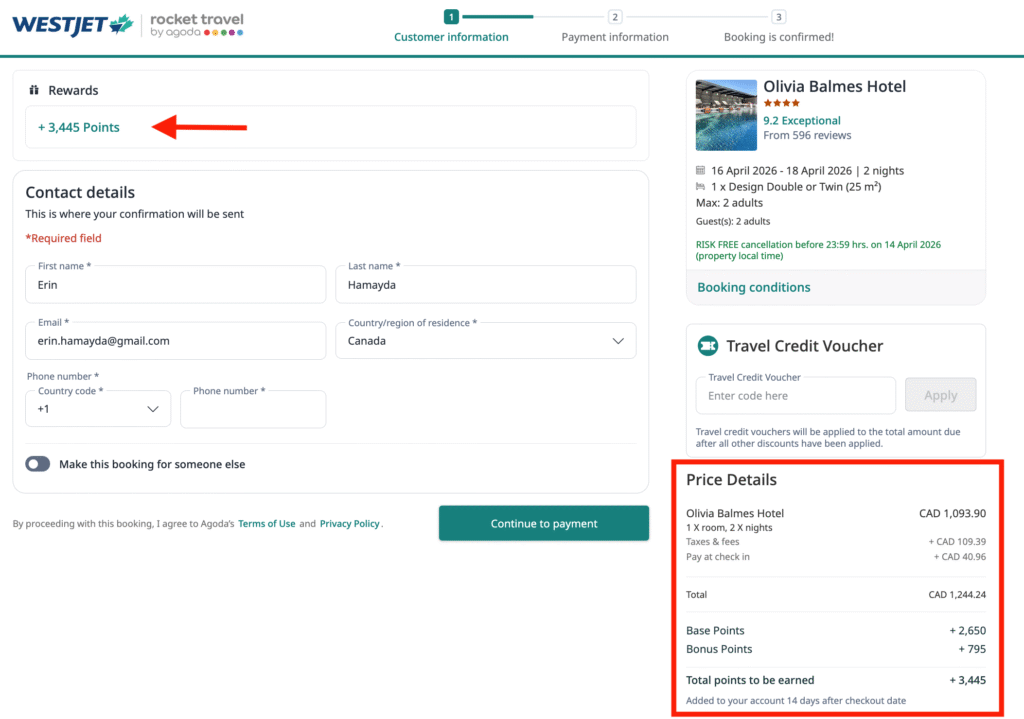Select the Payment information step label

pos(615,36)
